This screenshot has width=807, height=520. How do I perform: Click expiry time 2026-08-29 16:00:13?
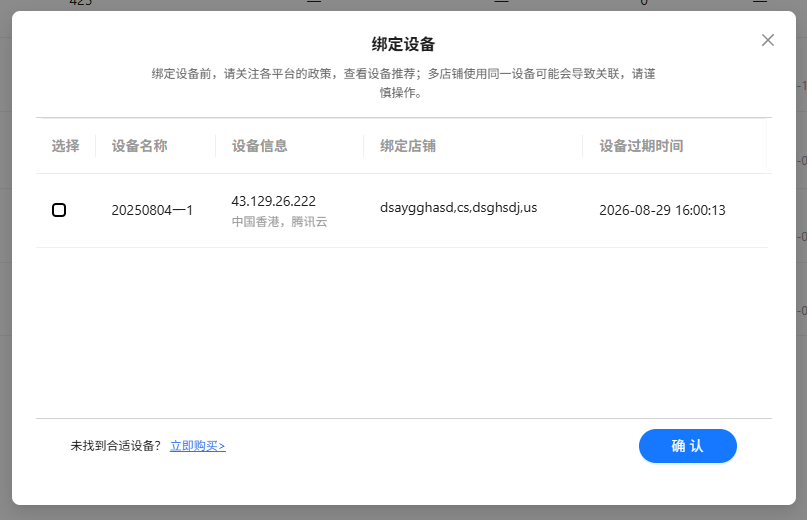(x=662, y=210)
